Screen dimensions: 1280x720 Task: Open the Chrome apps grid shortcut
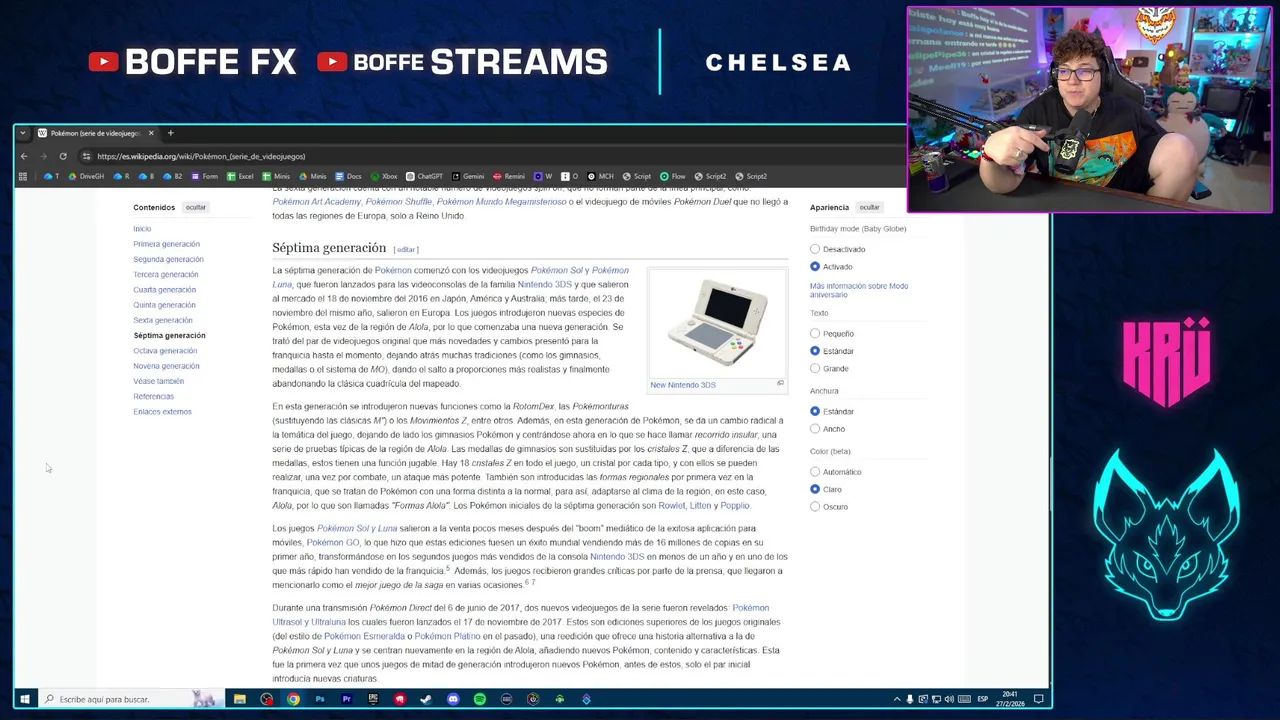click(22, 176)
